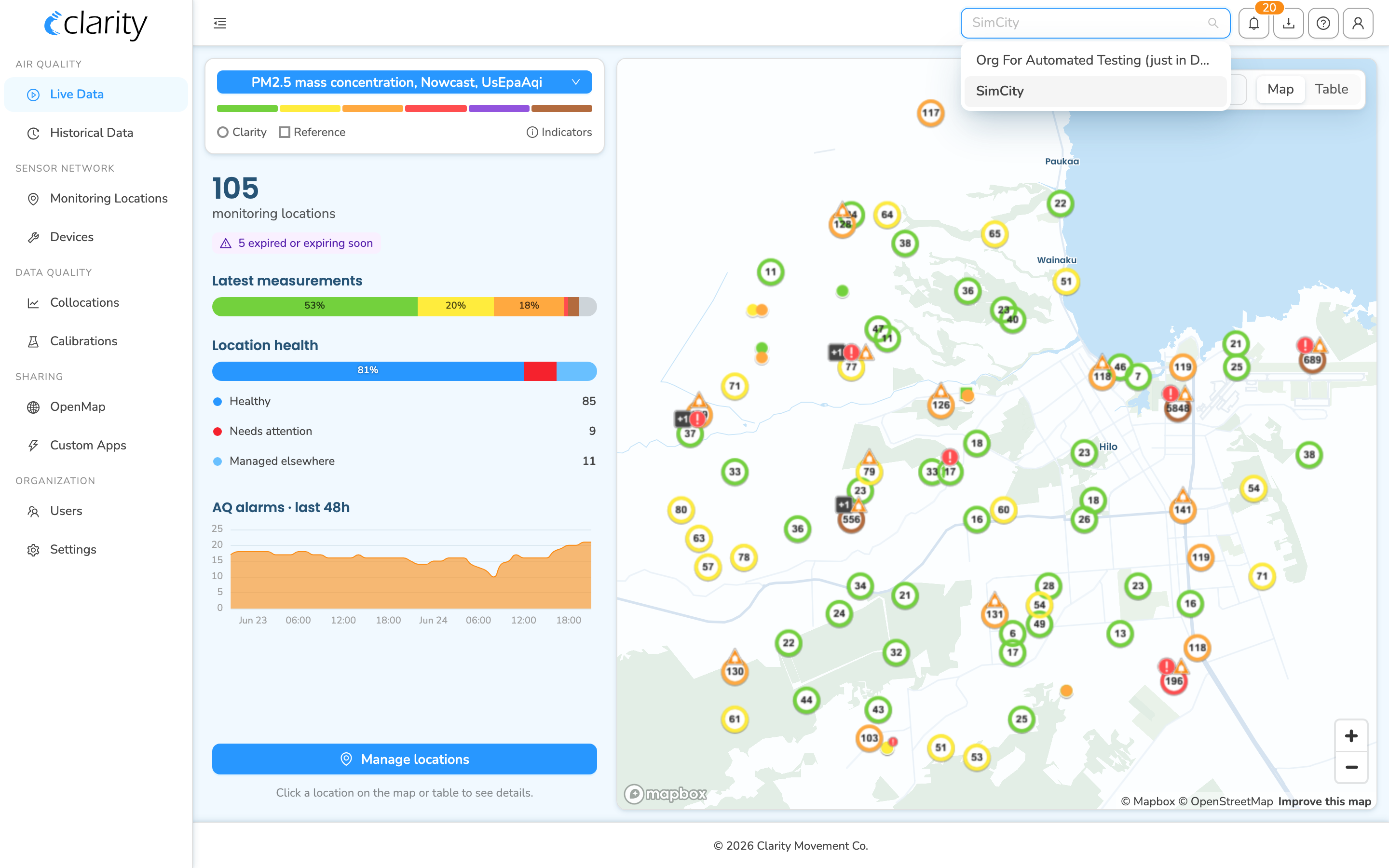Open the OpenStreetMap attribution link
This screenshot has height=868, width=1389.
1226,801
